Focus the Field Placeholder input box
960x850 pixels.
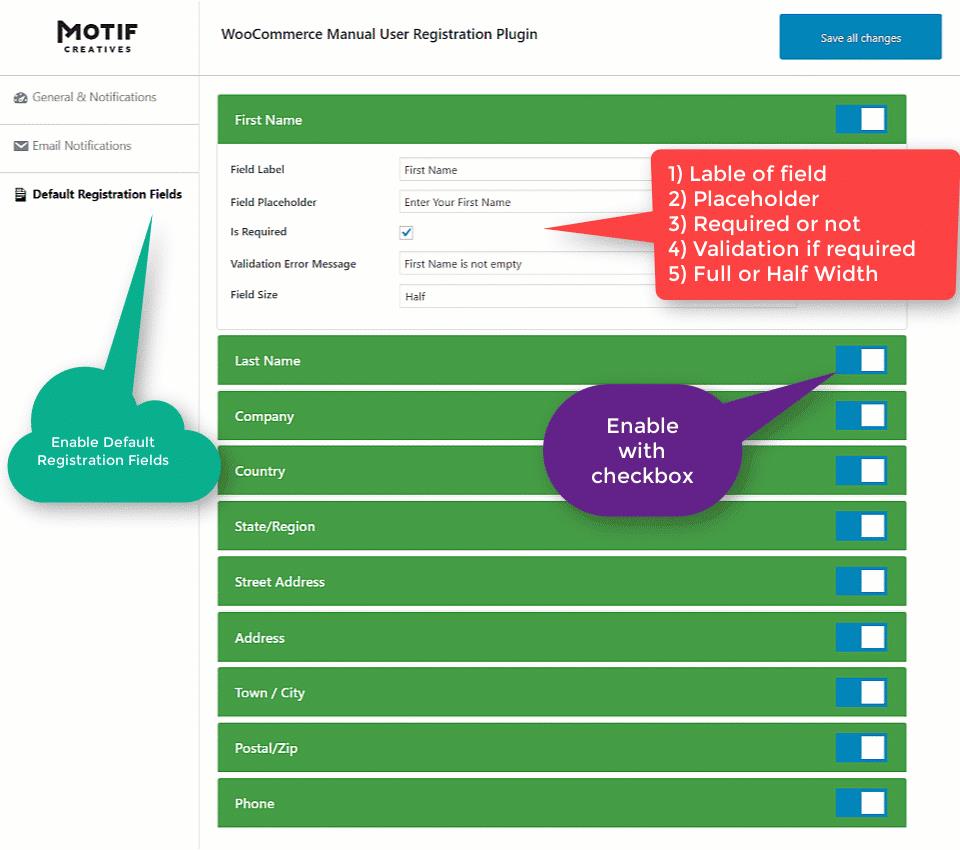coord(527,202)
